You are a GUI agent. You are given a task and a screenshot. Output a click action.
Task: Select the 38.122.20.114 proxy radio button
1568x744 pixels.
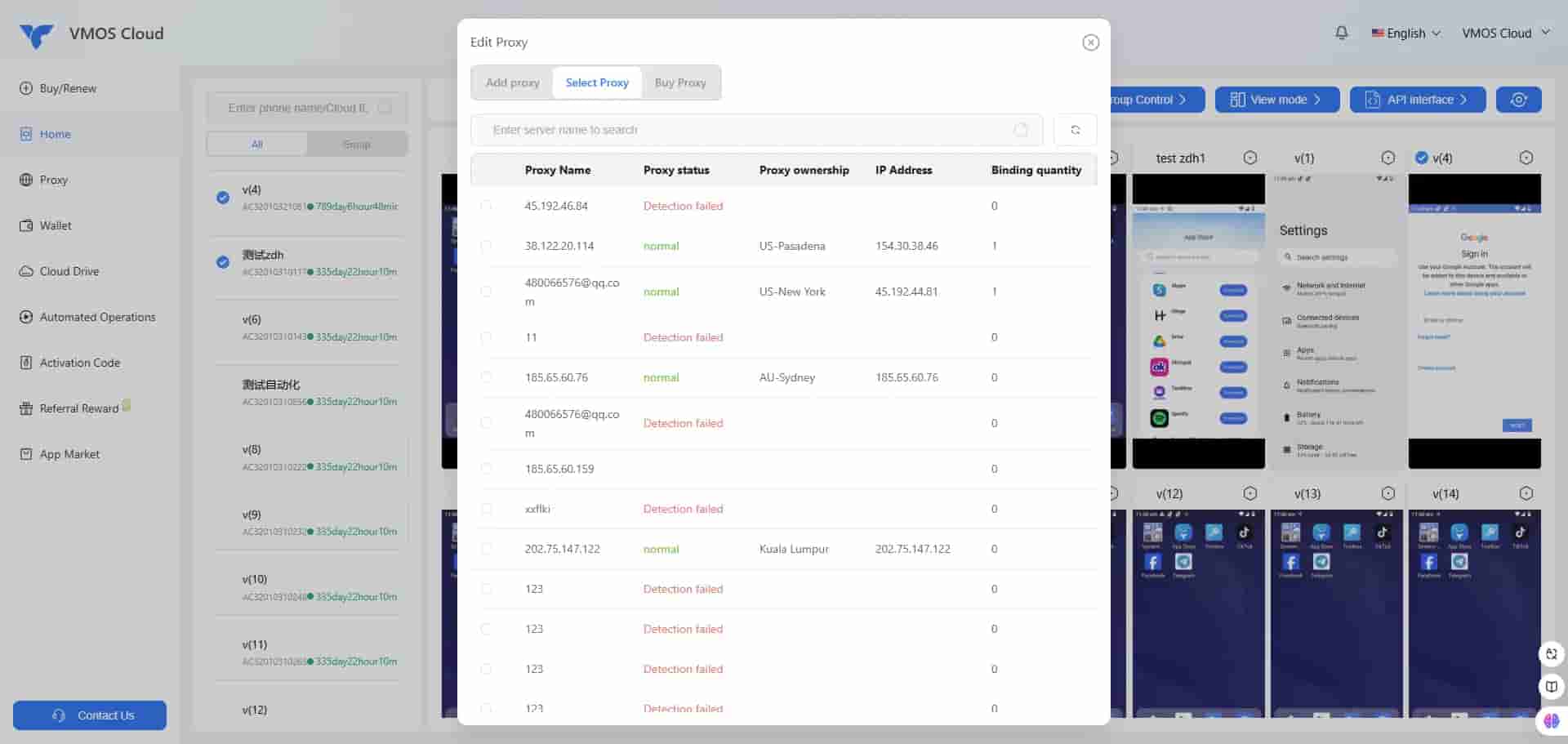(x=487, y=246)
